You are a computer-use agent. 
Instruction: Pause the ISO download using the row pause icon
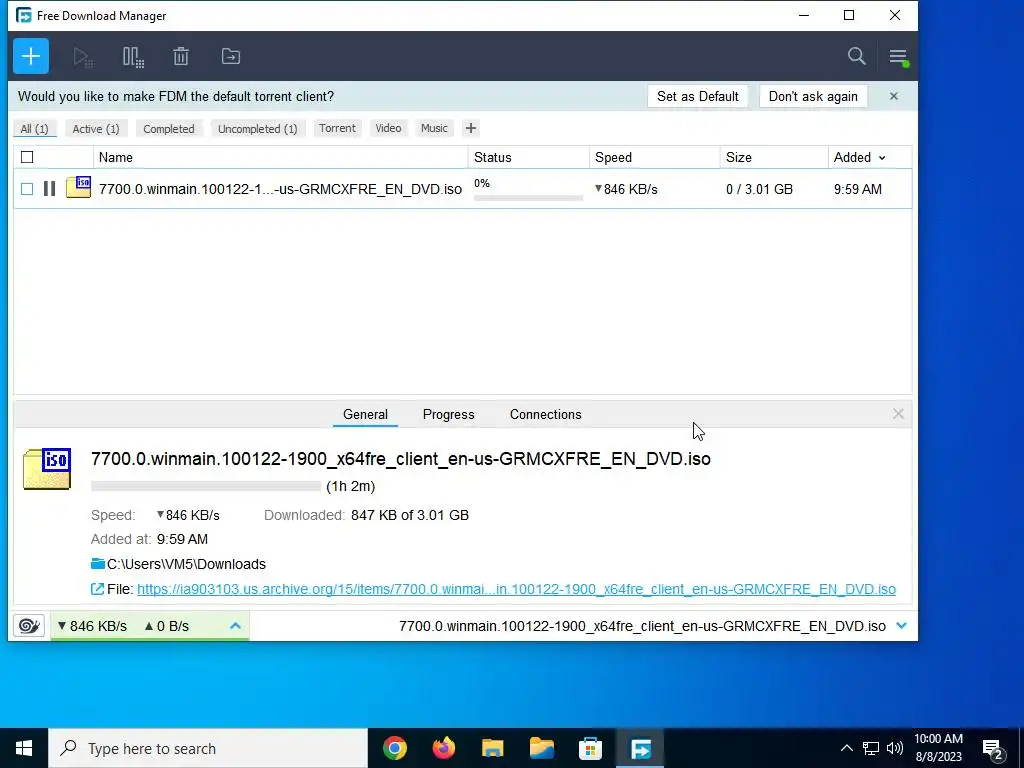click(49, 189)
